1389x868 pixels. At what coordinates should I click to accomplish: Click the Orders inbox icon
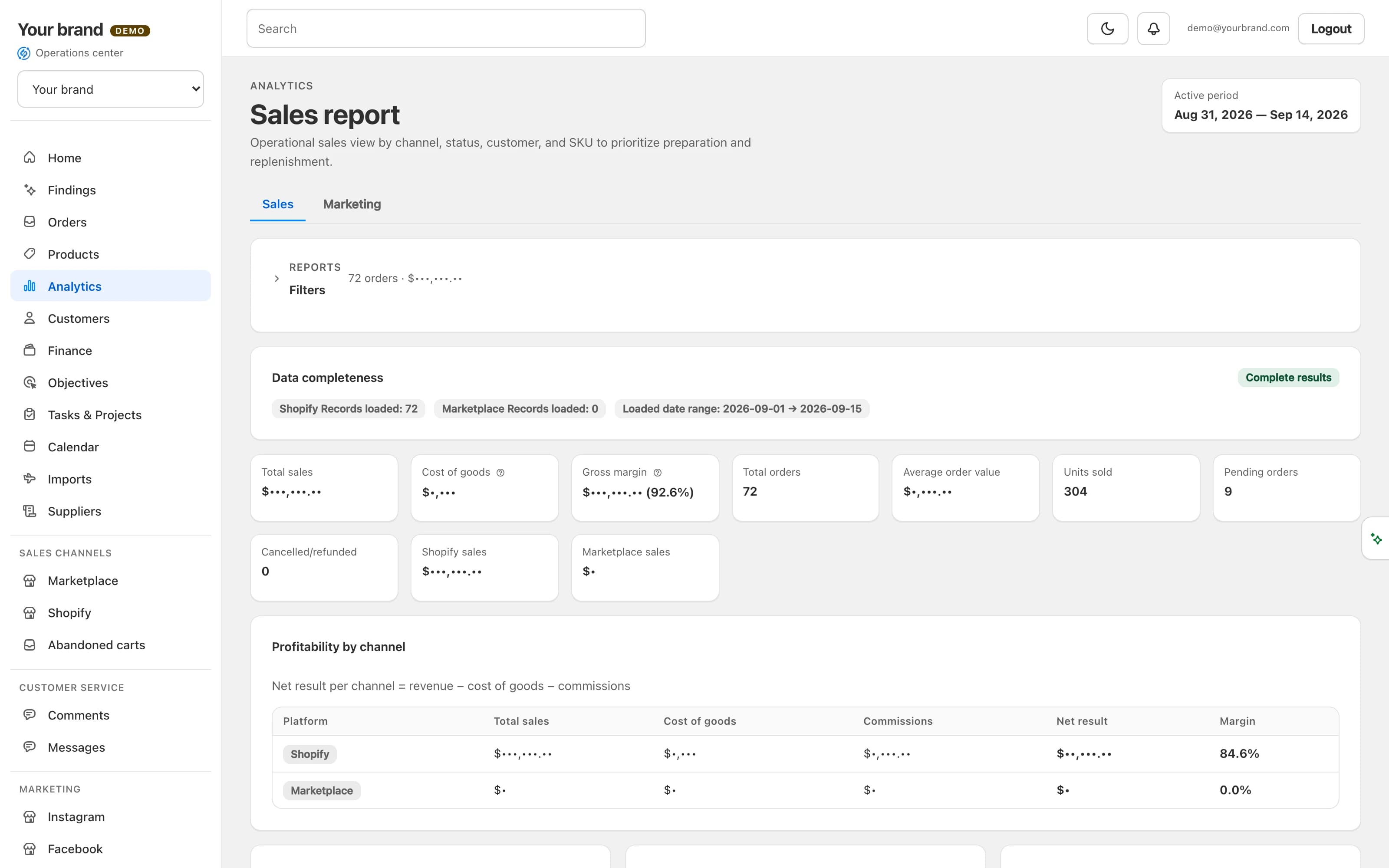coord(29,222)
